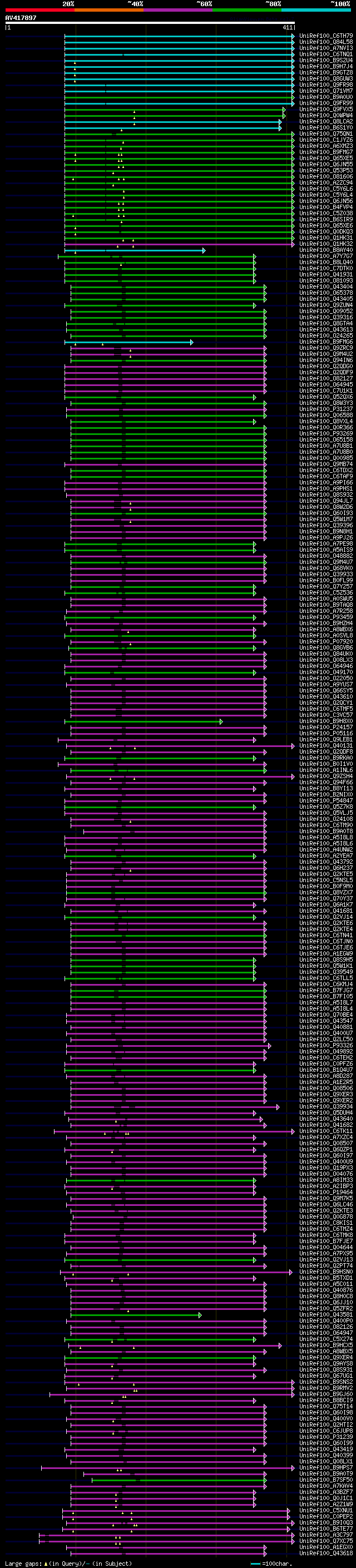The image size is (356, 1568).
Task: Select label UniRef100_A6XMZ3
Action: [x=325, y=146]
